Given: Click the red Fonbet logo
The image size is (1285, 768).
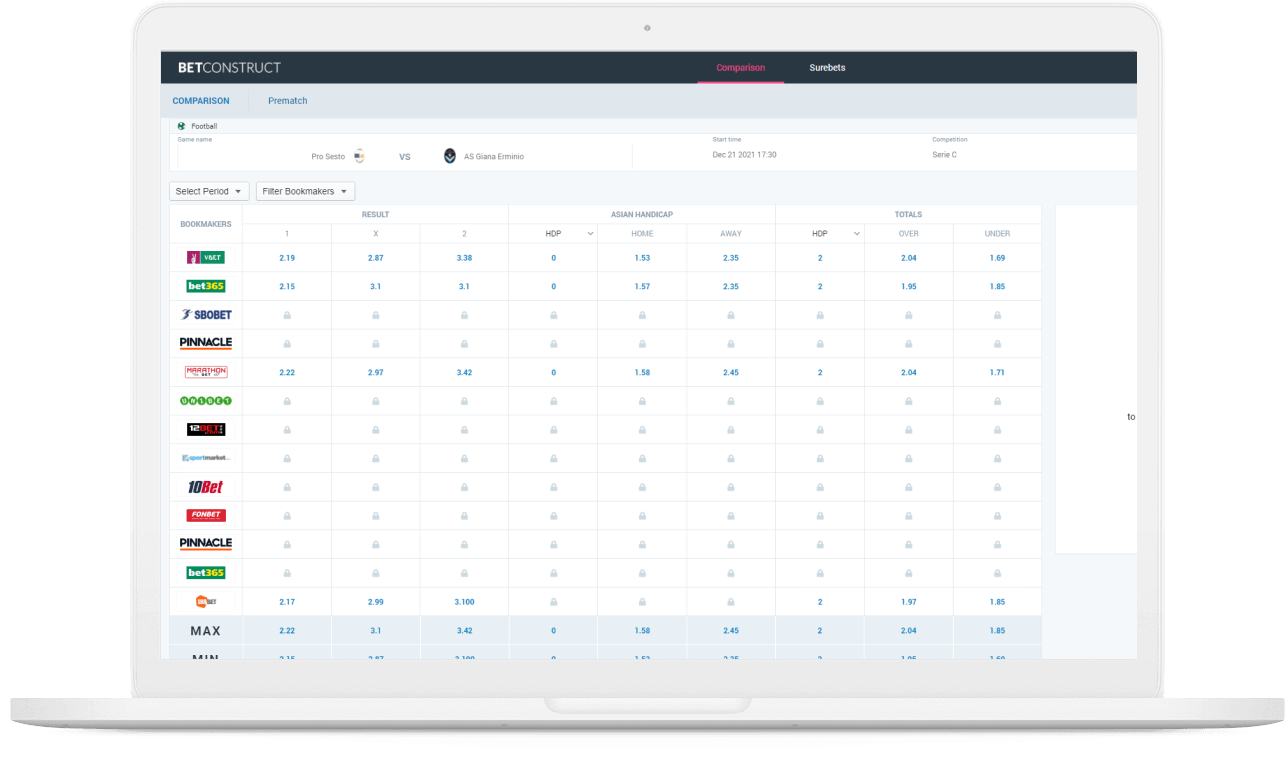Looking at the screenshot, I should coord(206,516).
